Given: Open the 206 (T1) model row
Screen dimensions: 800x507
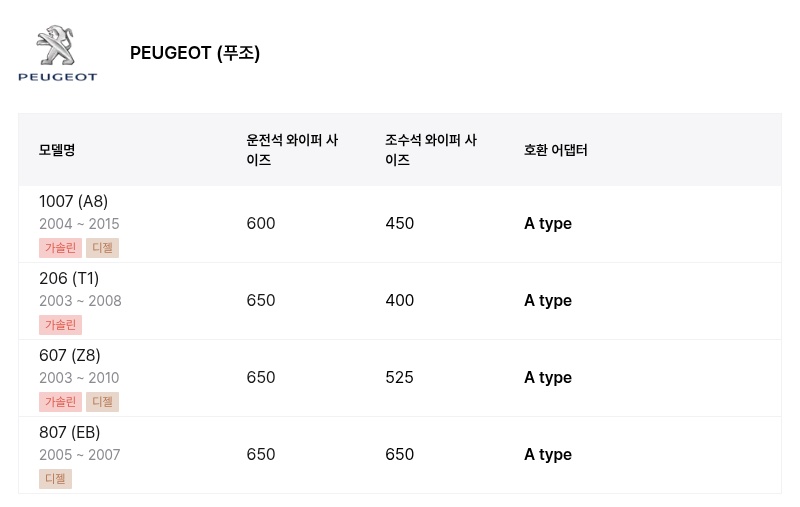Looking at the screenshot, I should pyautogui.click(x=400, y=301).
